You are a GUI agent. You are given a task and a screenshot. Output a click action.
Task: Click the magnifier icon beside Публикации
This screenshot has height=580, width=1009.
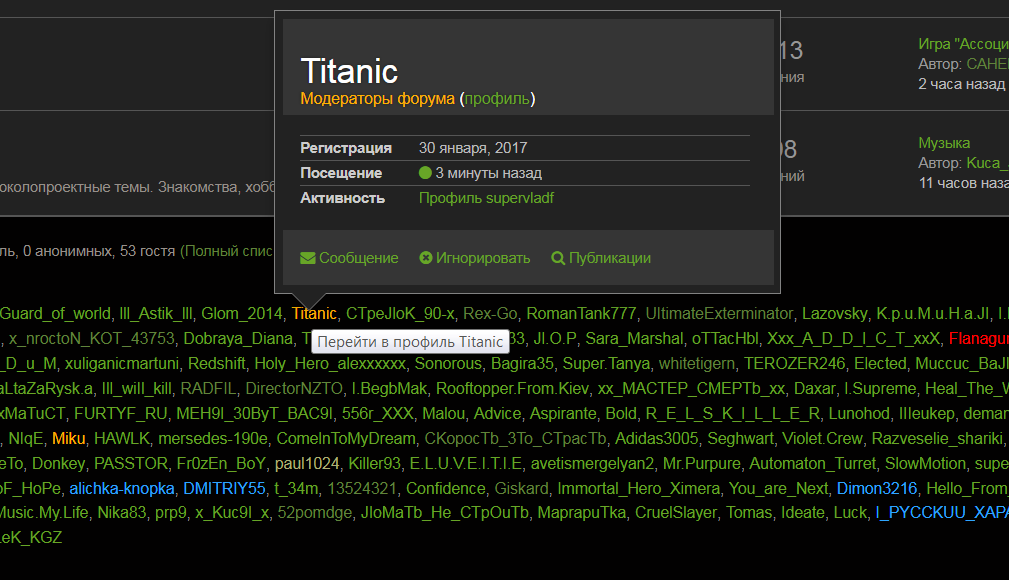click(558, 258)
